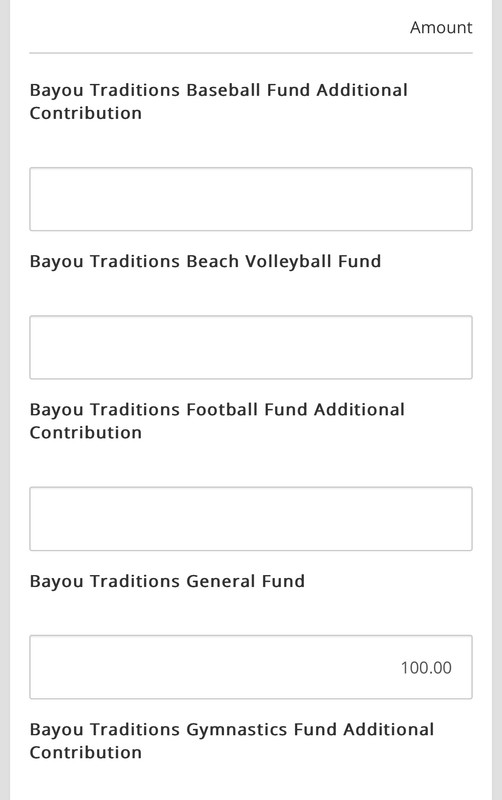Viewport: 502px width, 800px height.
Task: Click the Bayou Traditions General Fund label
Action: pos(167,581)
